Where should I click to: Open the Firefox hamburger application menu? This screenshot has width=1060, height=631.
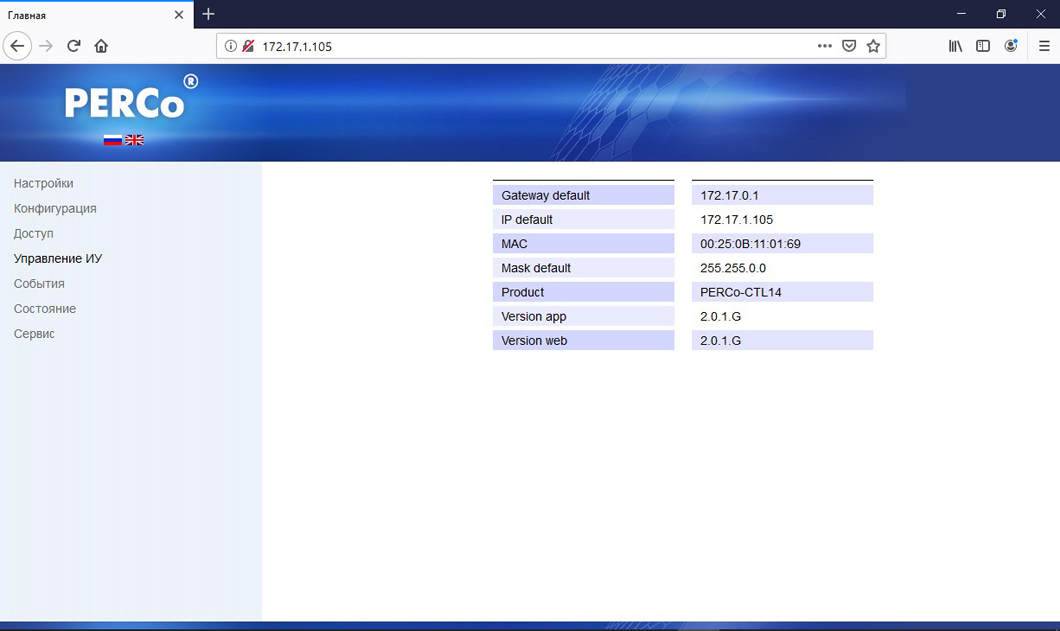(1044, 46)
